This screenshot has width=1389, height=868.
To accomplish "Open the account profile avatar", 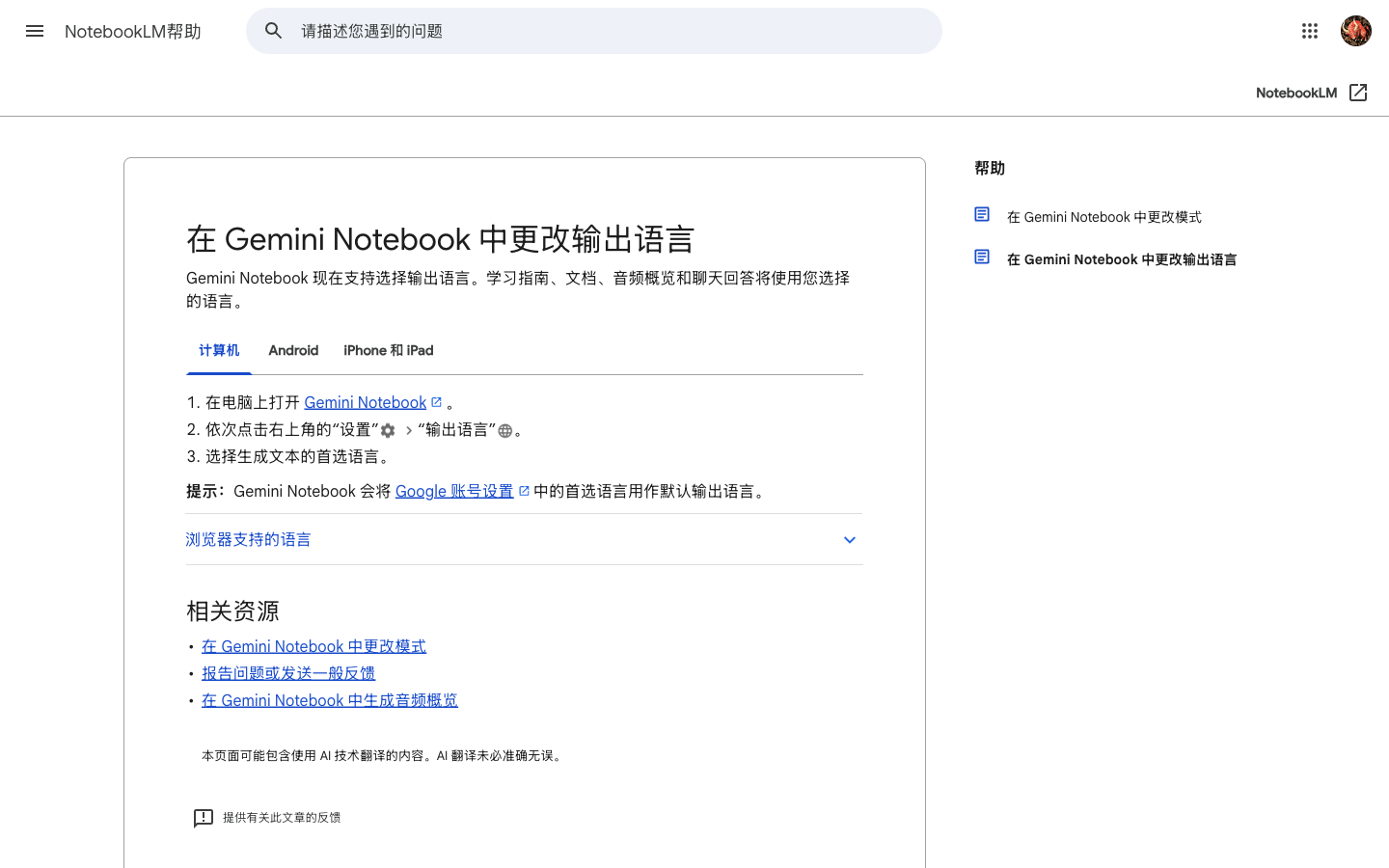I will coord(1355,31).
